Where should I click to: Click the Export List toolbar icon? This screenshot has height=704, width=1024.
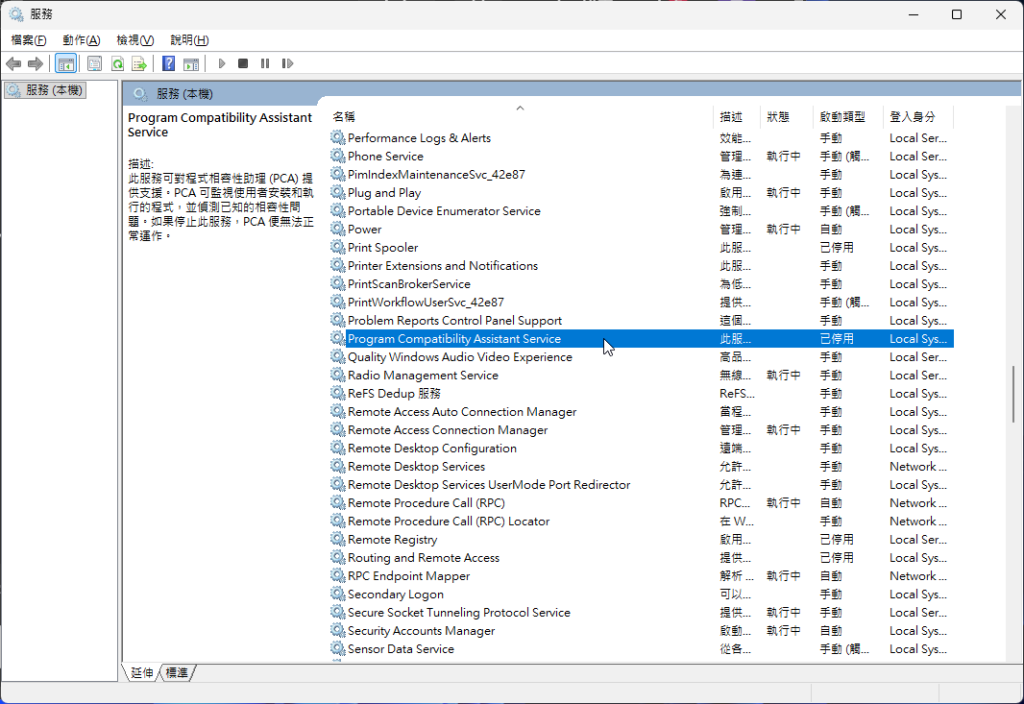[x=140, y=64]
